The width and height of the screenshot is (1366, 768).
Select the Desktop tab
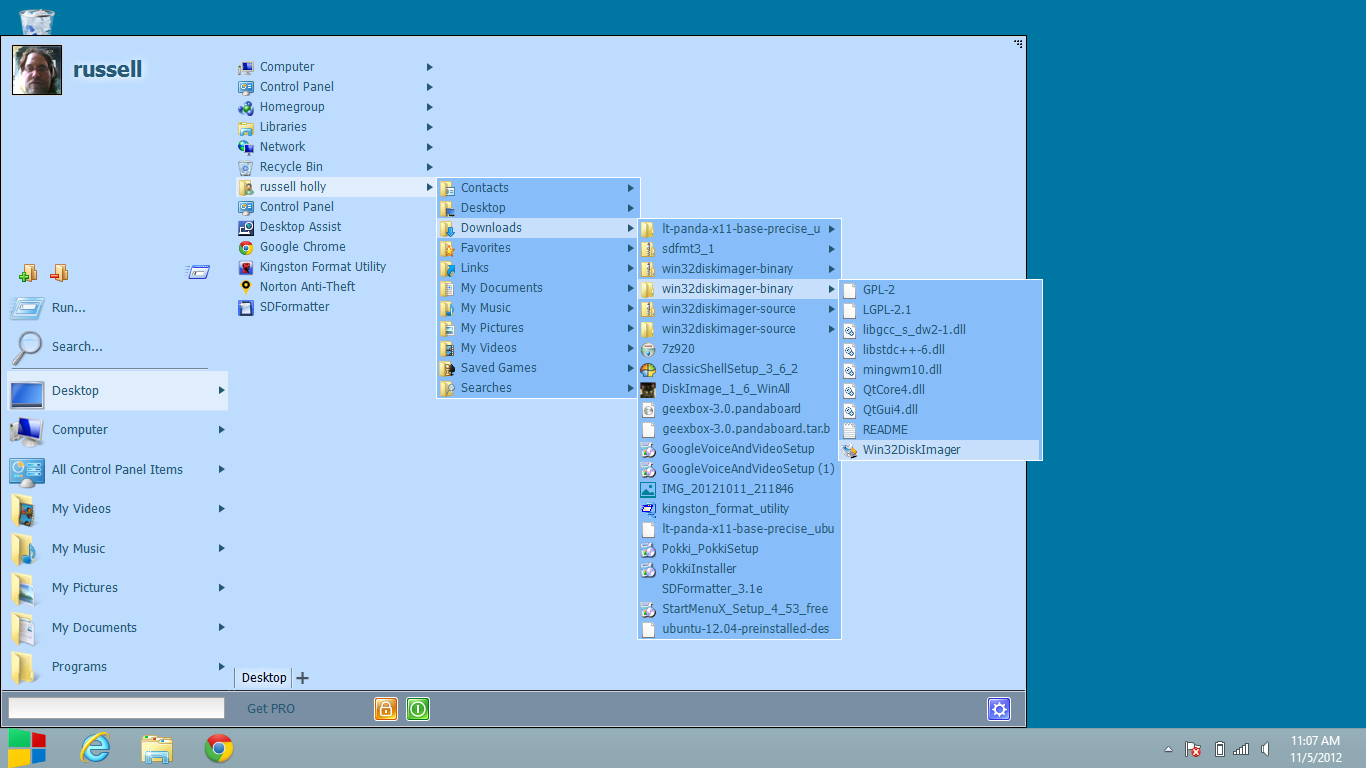[263, 677]
